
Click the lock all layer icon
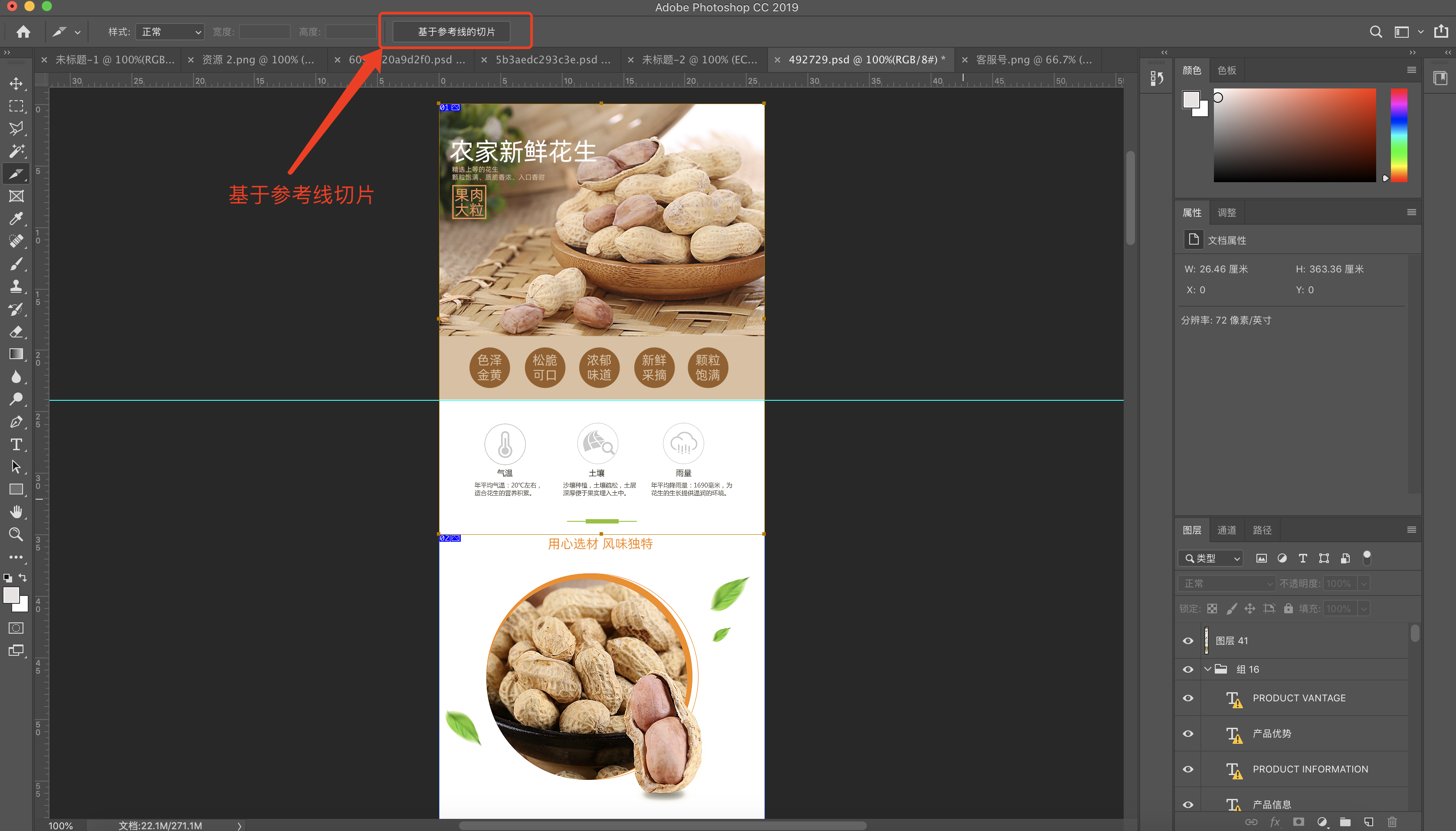click(1288, 609)
